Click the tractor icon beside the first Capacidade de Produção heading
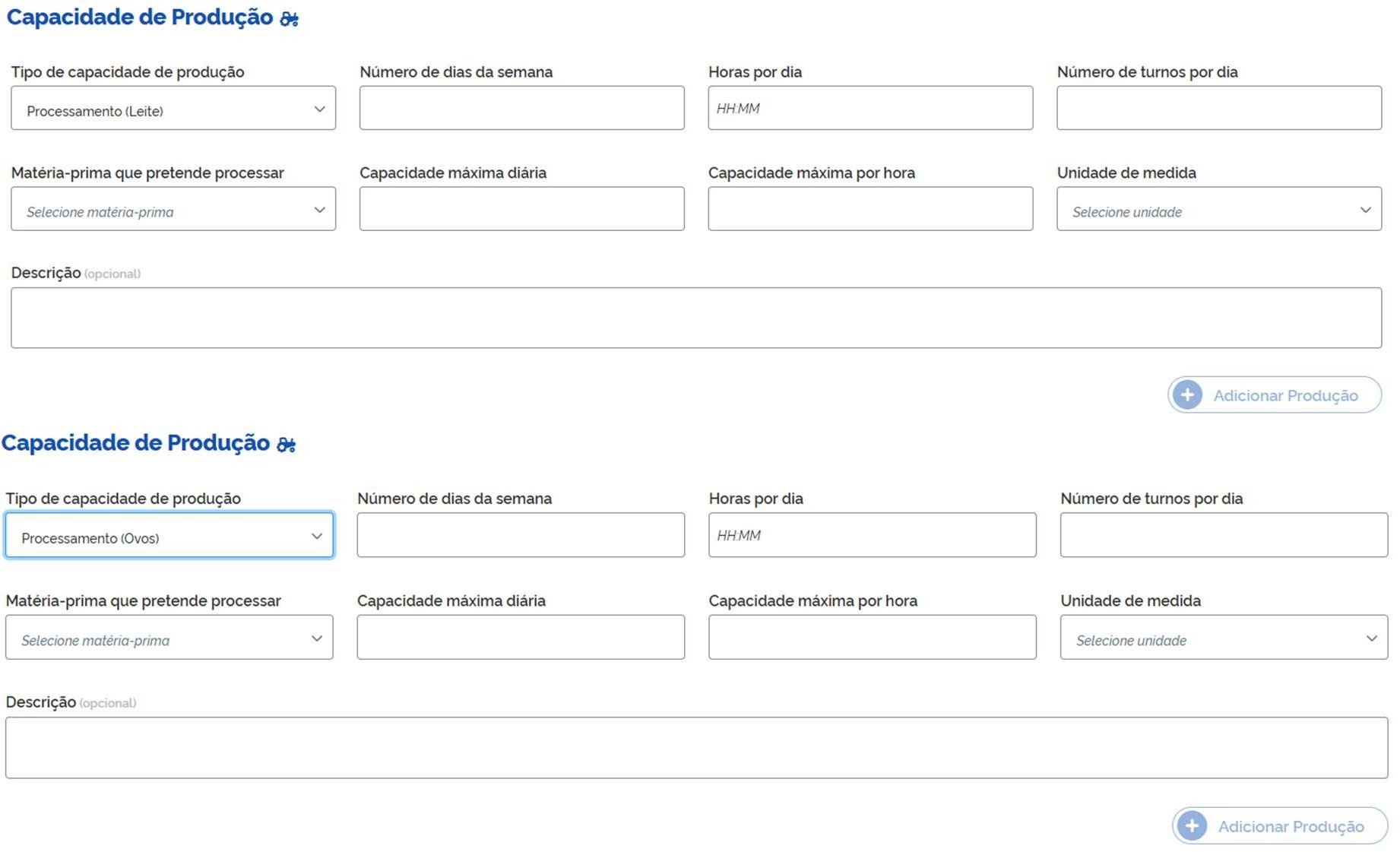This screenshot has height=852, width=1400. (x=289, y=19)
